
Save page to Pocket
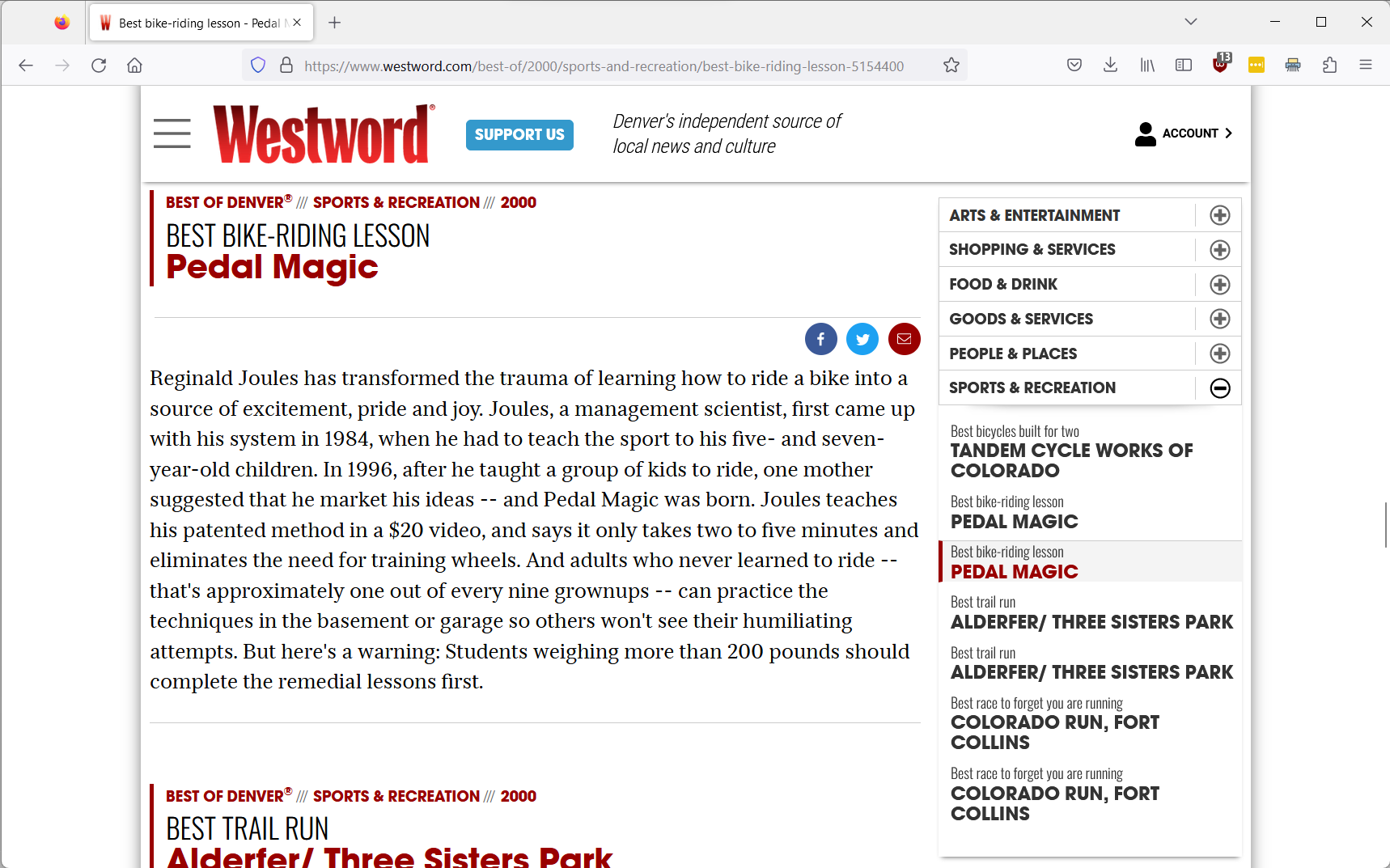[1074, 66]
